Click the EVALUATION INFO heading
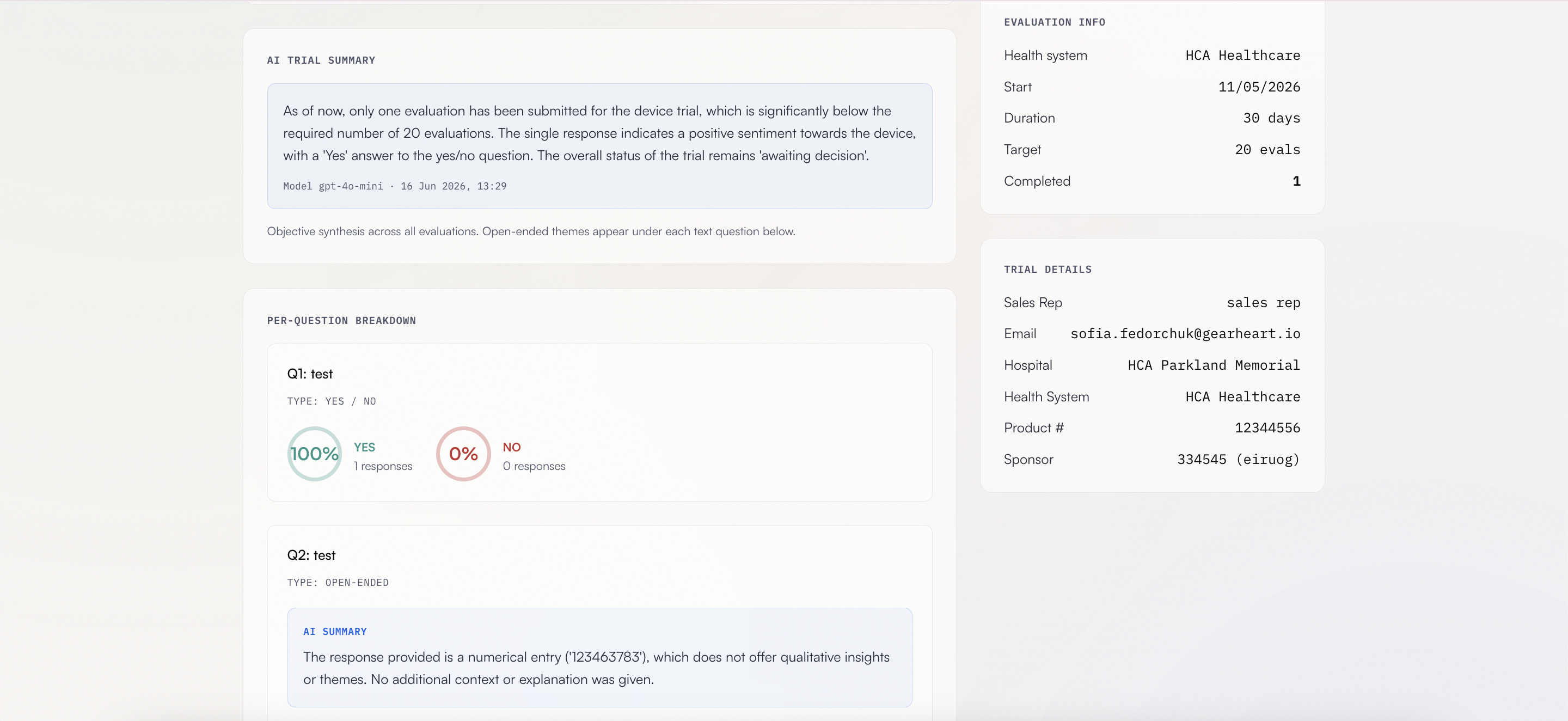Screen dimensions: 1568x721 coord(1054,22)
